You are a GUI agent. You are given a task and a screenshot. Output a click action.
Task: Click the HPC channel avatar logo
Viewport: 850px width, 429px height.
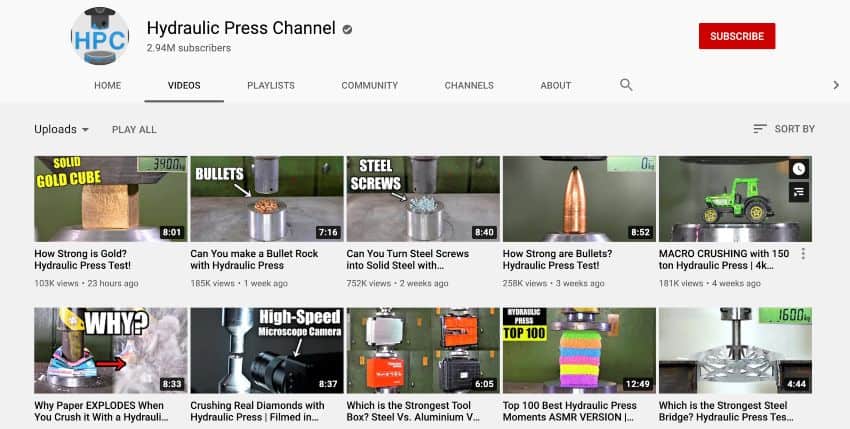[100, 36]
